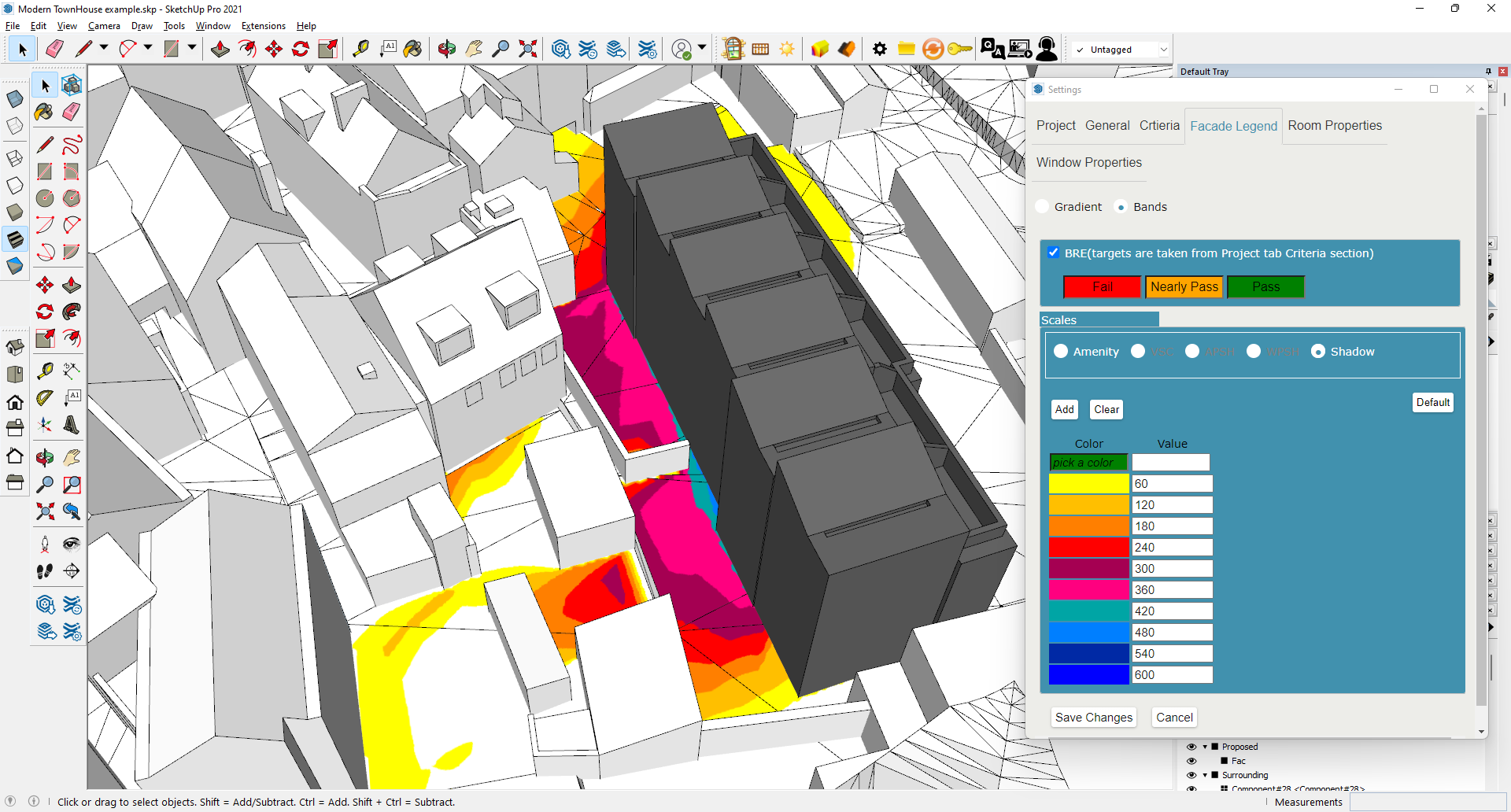
Task: Choose the Amenity scale option
Action: 1062,351
